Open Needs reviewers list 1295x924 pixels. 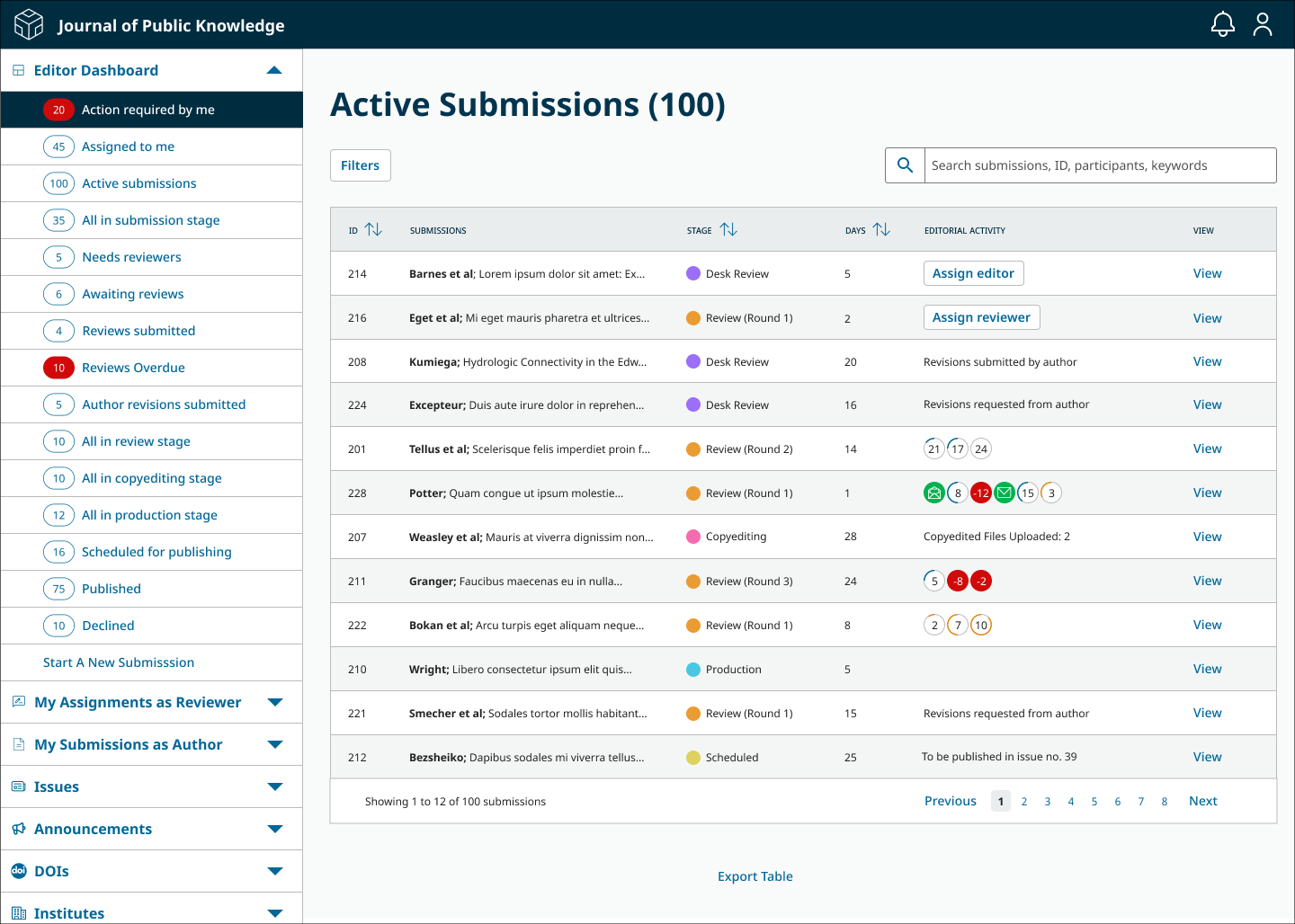click(131, 257)
